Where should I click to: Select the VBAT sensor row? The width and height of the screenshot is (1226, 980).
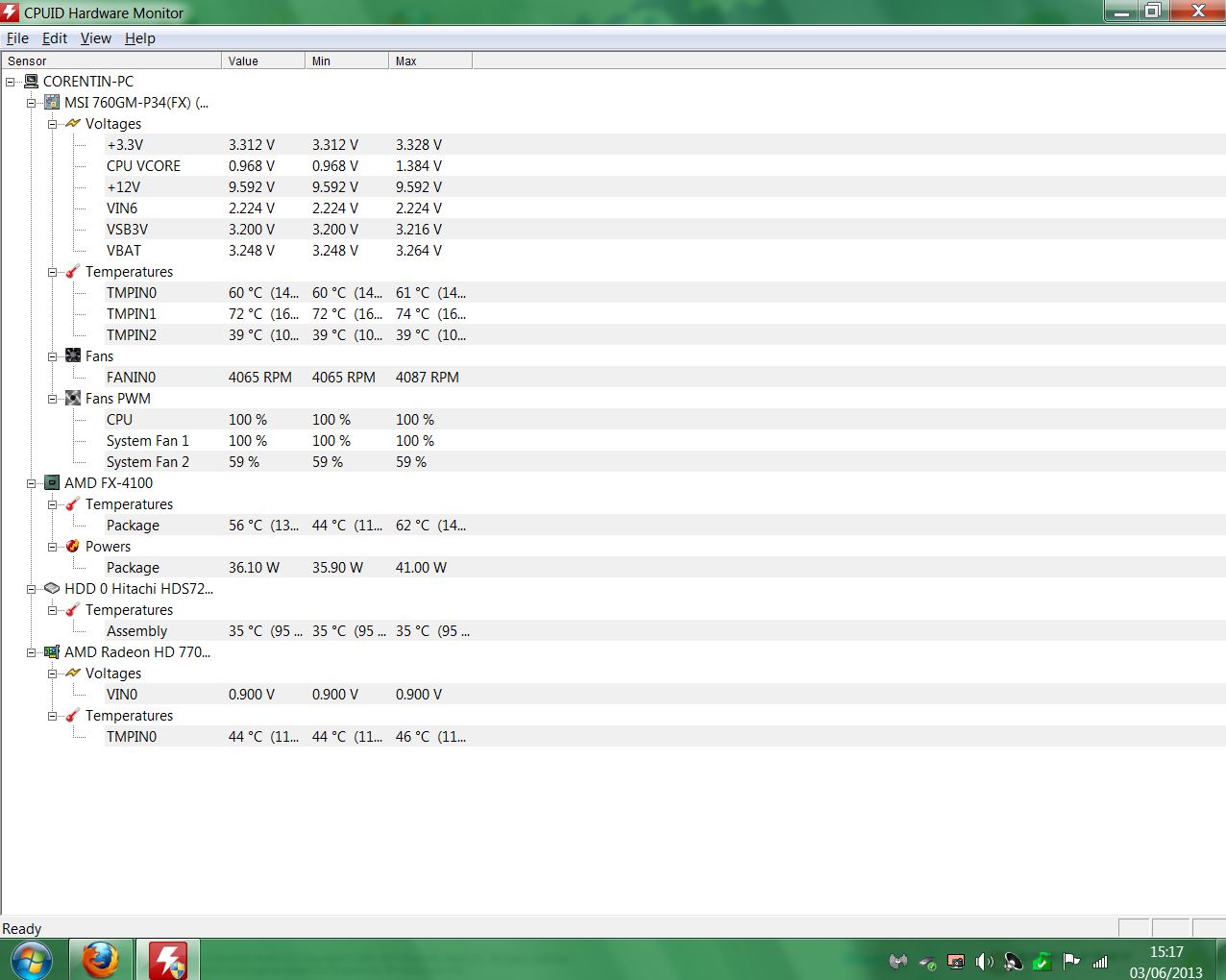click(x=665, y=251)
